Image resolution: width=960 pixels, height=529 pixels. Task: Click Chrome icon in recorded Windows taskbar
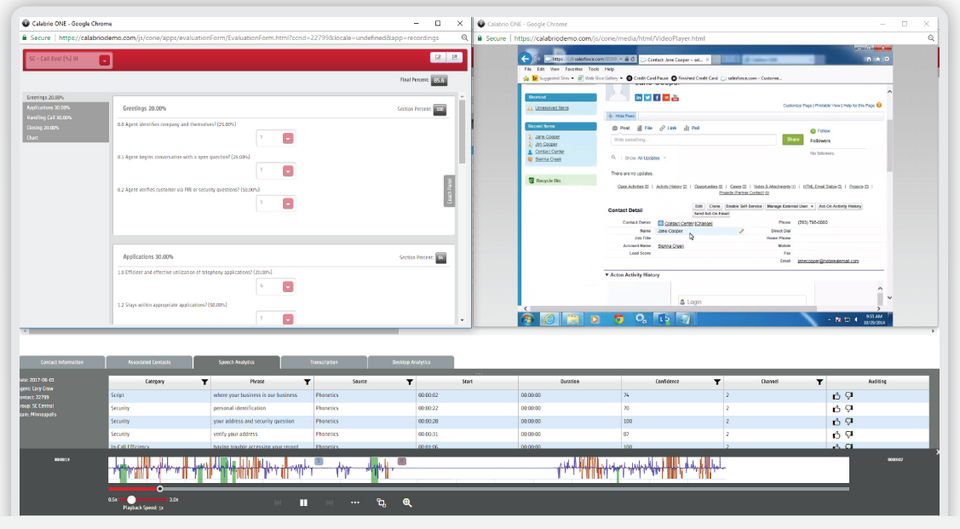tap(618, 319)
